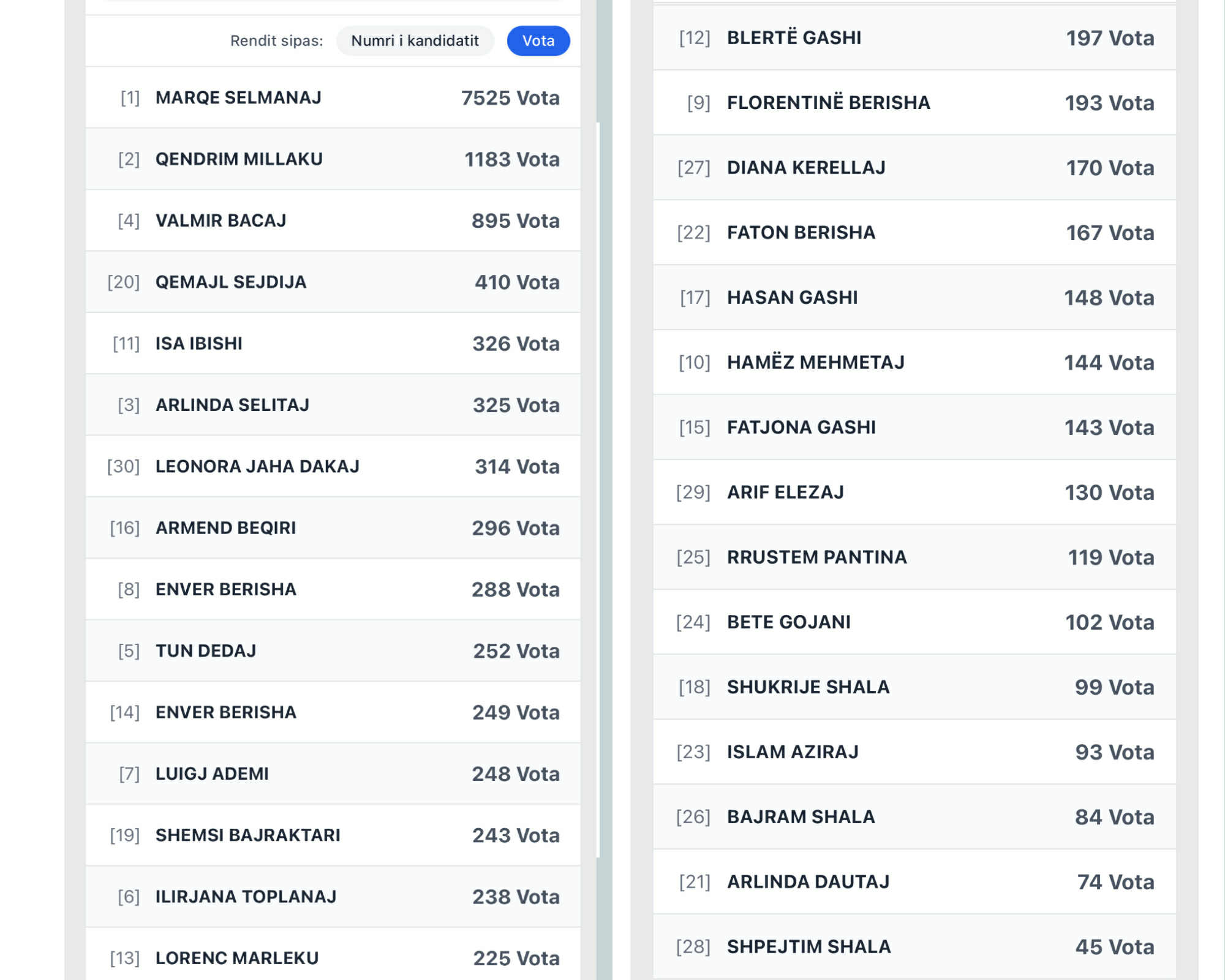Click LUIGJ ADEMI candidate row
This screenshot has width=1225, height=980.
333,774
